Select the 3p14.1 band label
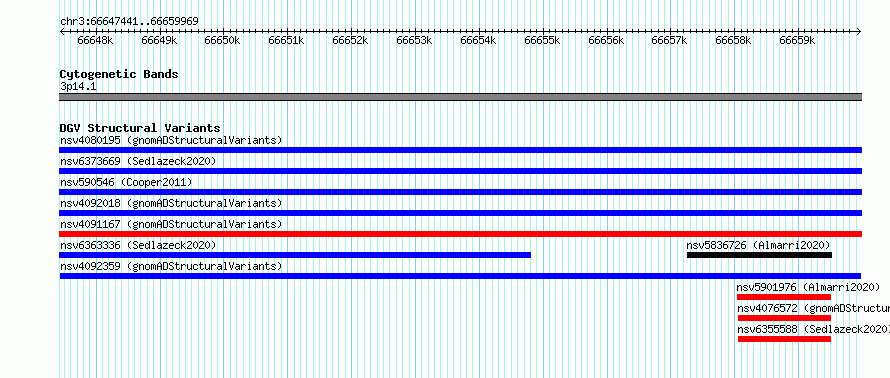890x378 pixels. click(78, 86)
